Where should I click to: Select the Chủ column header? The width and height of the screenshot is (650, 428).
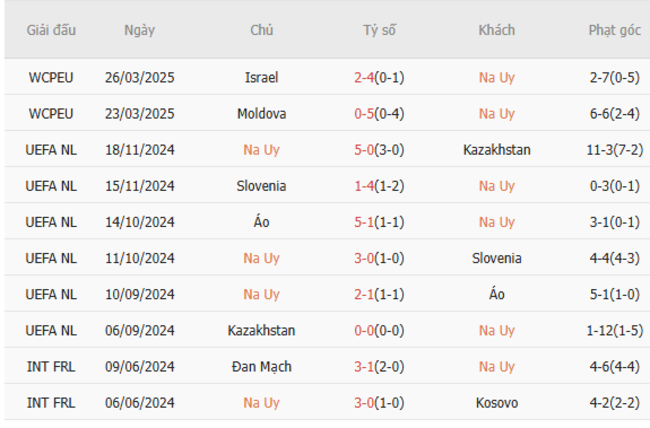click(x=262, y=30)
